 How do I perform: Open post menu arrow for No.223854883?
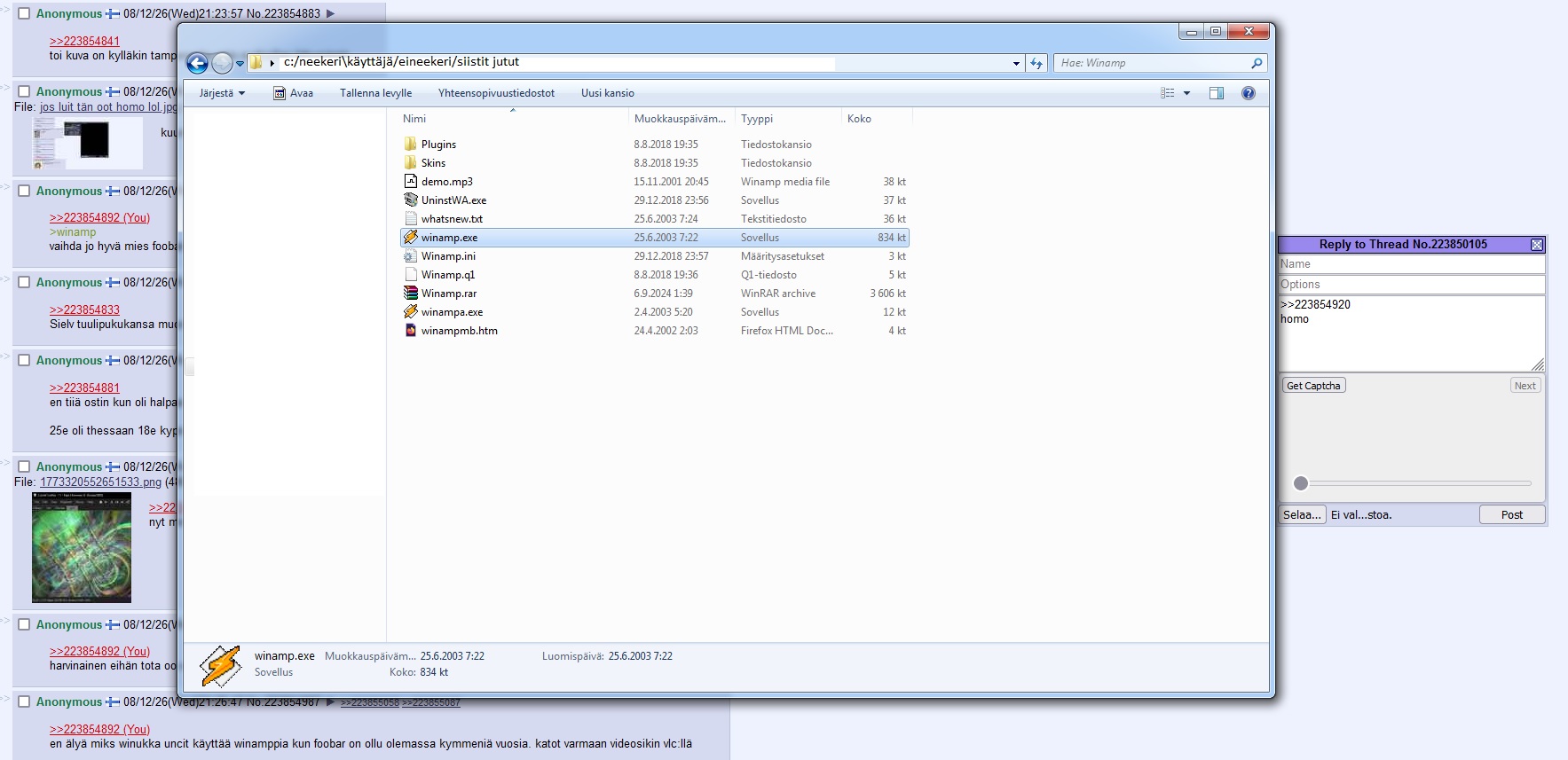coord(331,13)
